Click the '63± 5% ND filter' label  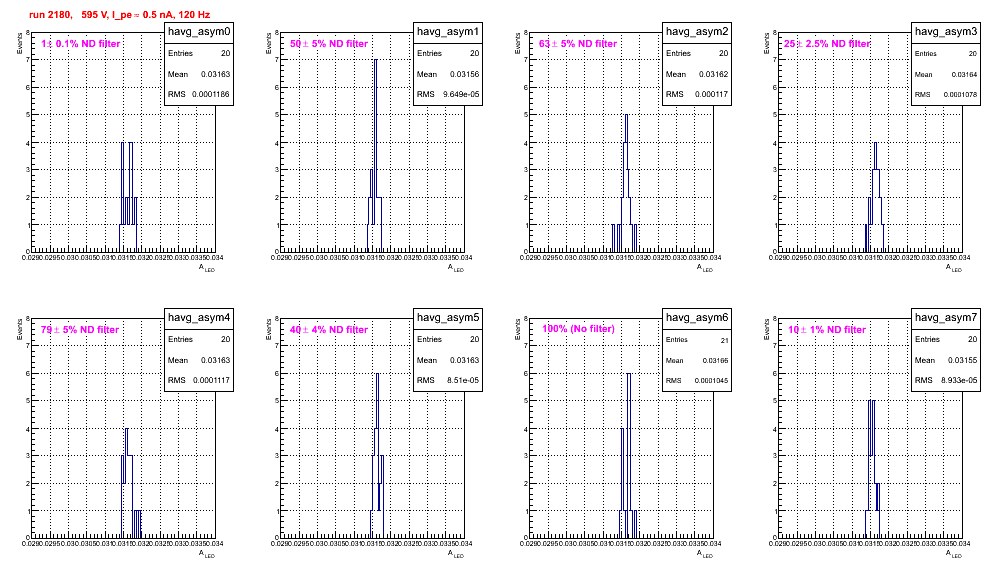pyautogui.click(x=578, y=44)
